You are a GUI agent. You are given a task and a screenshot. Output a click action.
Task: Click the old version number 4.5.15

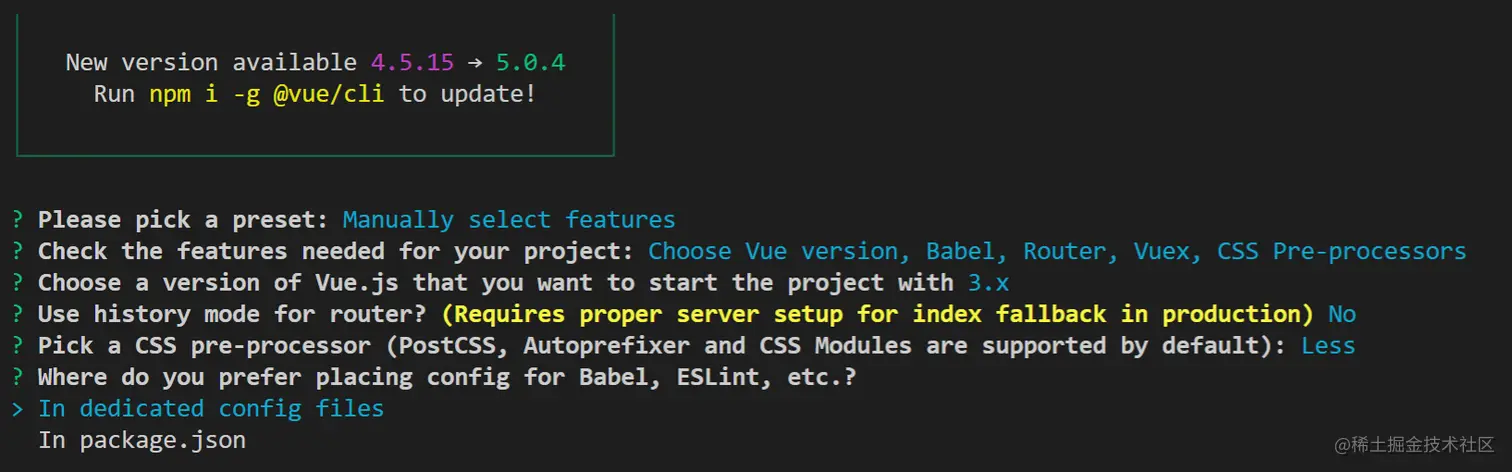tap(412, 63)
